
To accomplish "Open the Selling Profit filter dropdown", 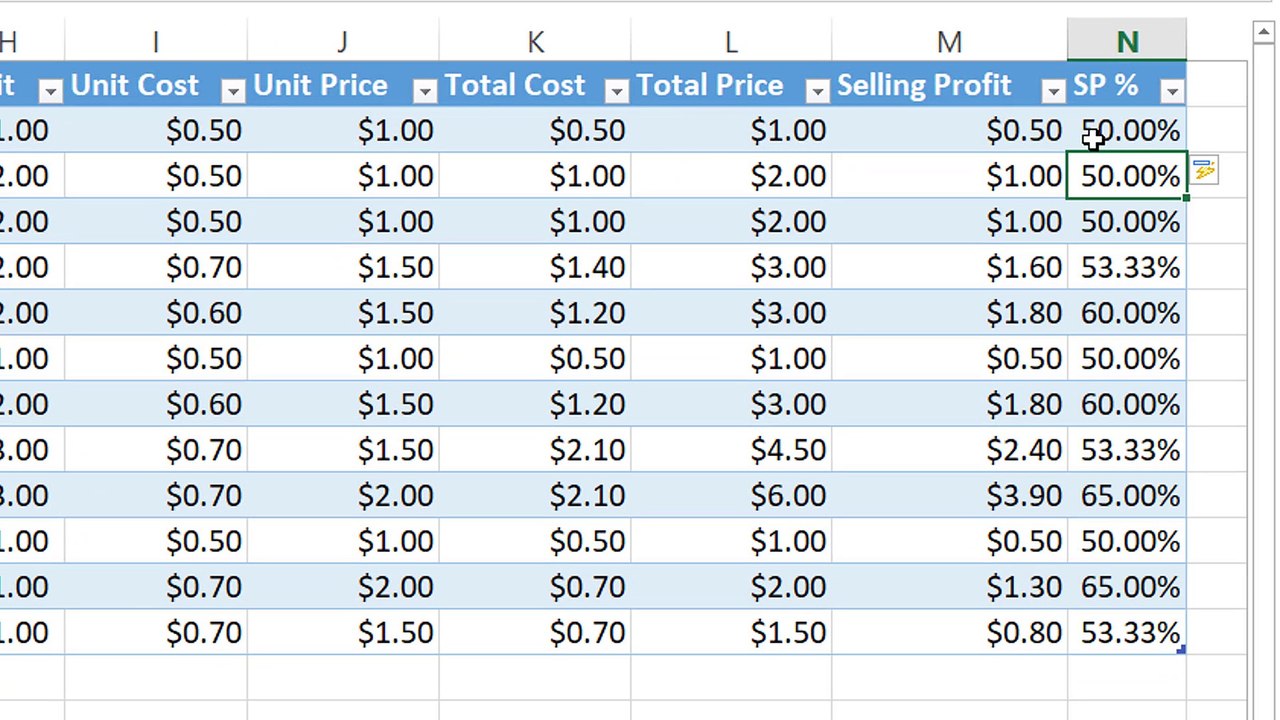I will pyautogui.click(x=1053, y=91).
